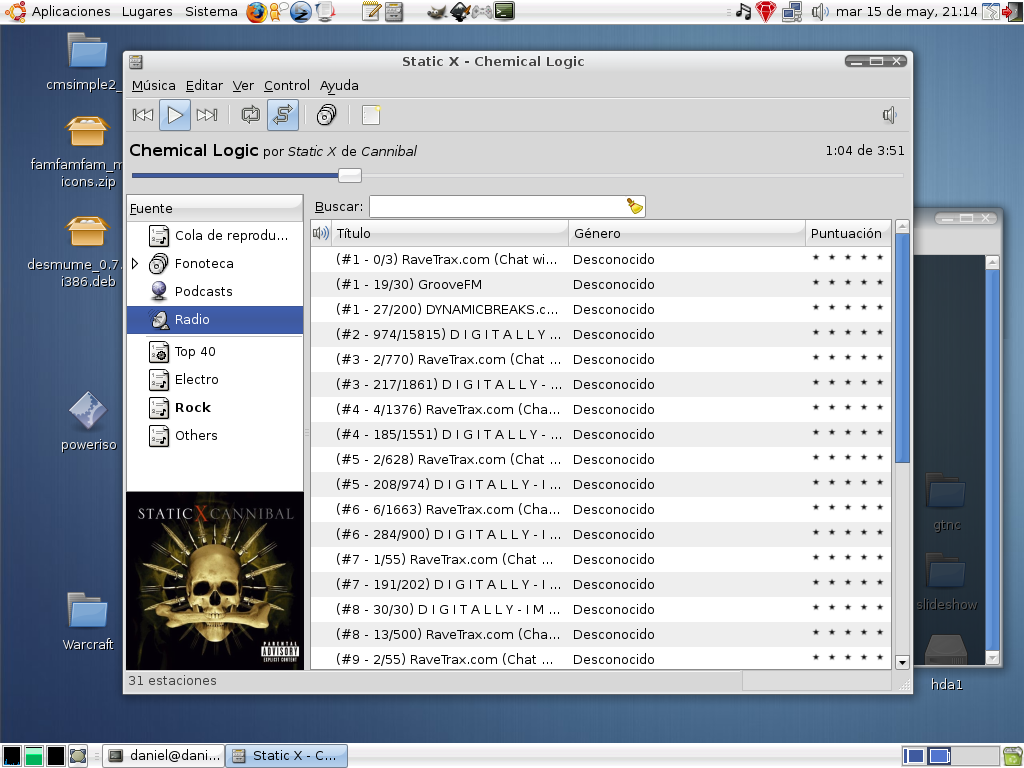The width and height of the screenshot is (1024, 768).
Task: Open the Rock playlist
Action: [216, 408]
